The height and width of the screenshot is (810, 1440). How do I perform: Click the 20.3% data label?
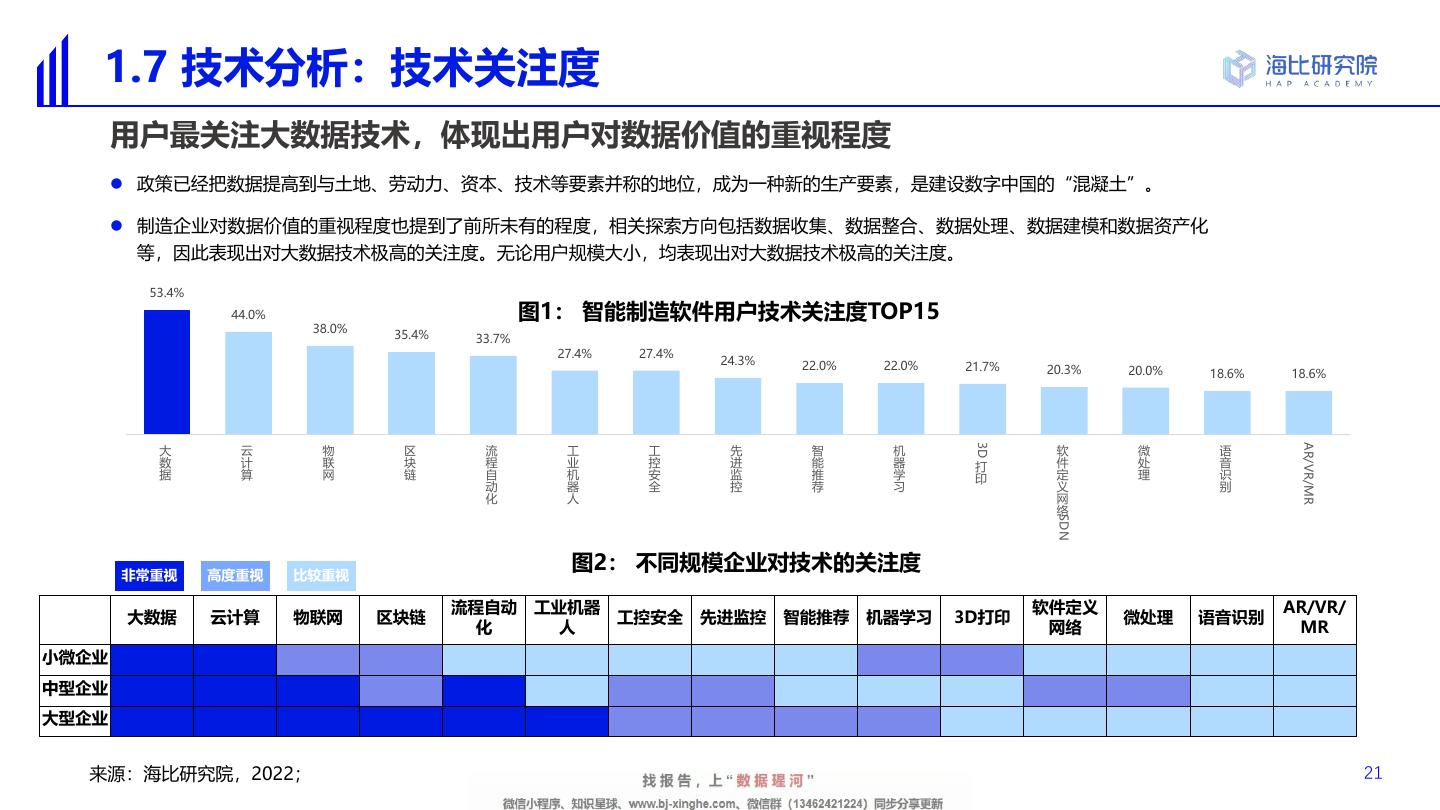click(x=1064, y=370)
